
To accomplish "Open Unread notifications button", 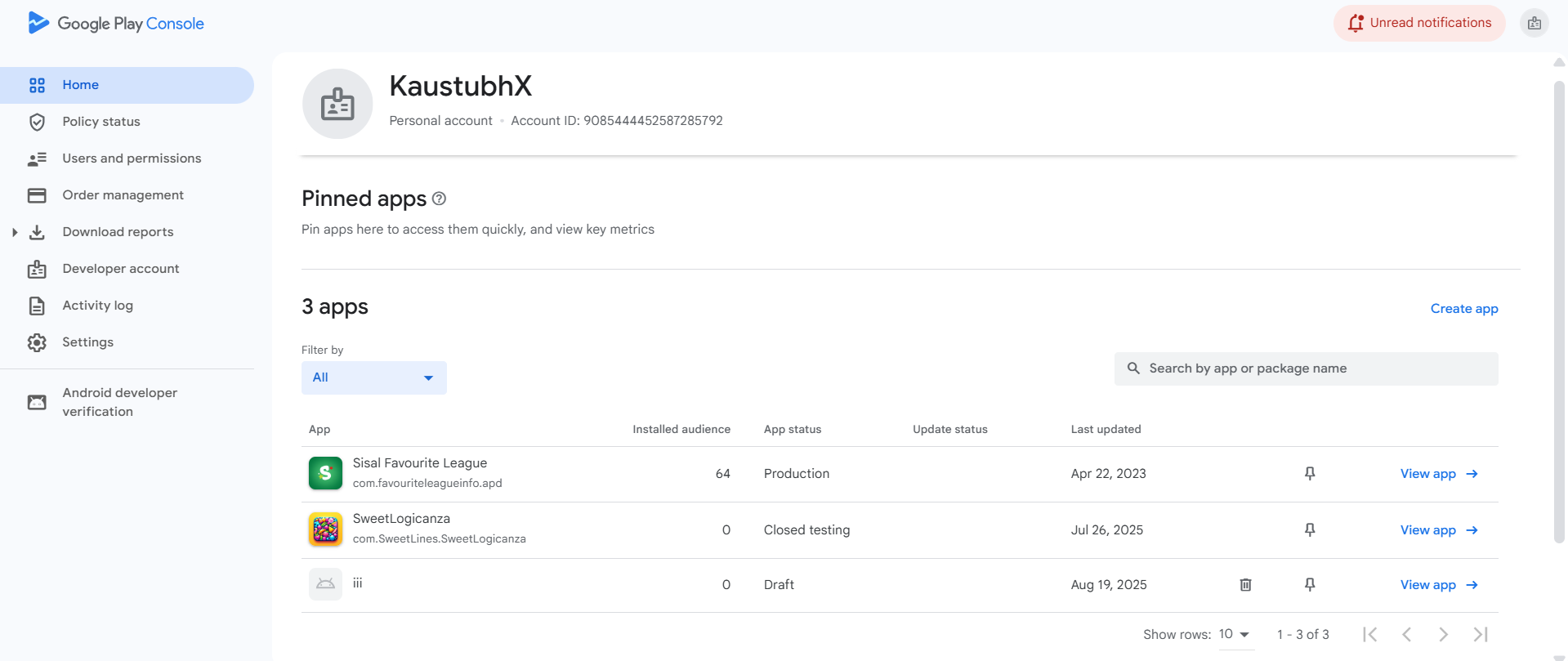I will [1419, 23].
